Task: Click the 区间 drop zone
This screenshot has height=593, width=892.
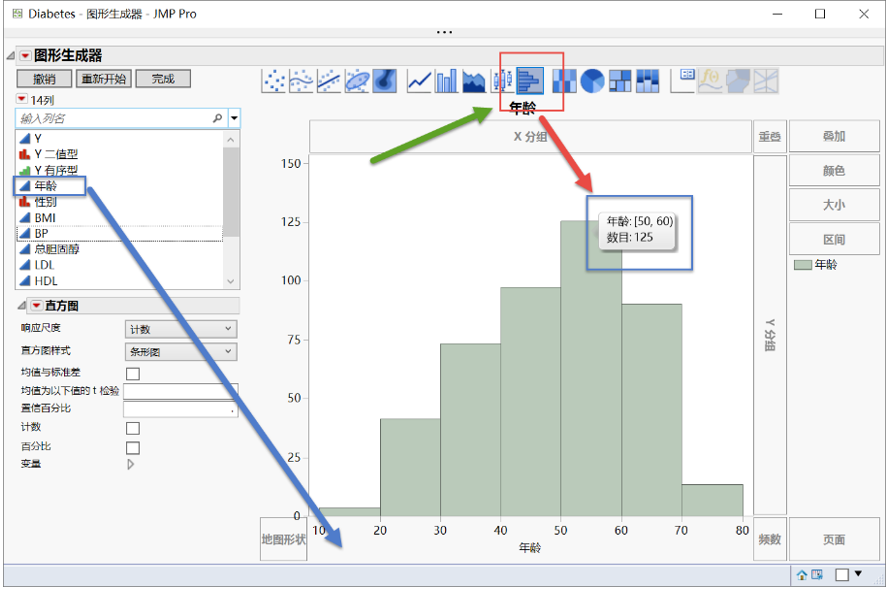Action: (x=834, y=240)
